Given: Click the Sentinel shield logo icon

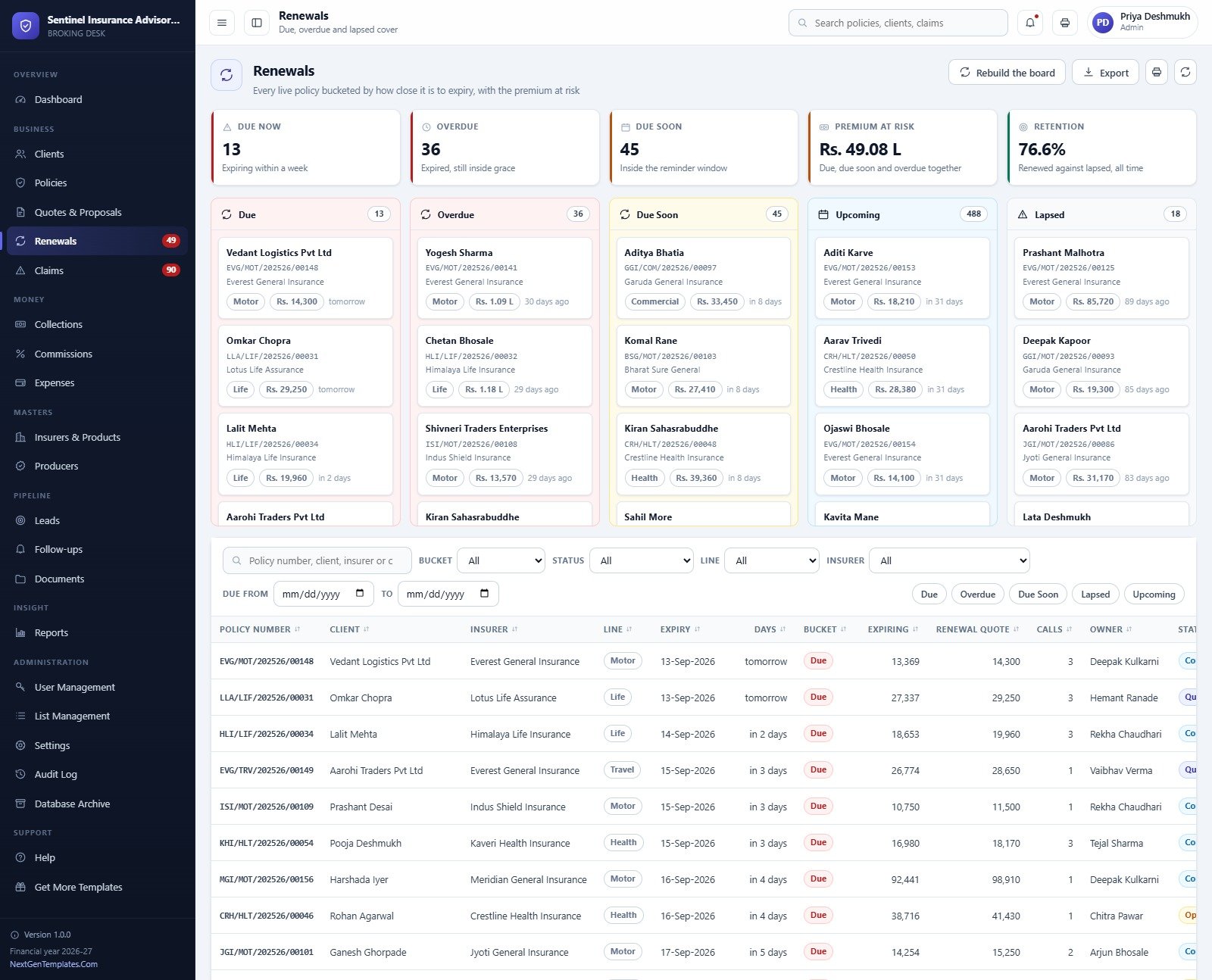Looking at the screenshot, I should point(26,26).
